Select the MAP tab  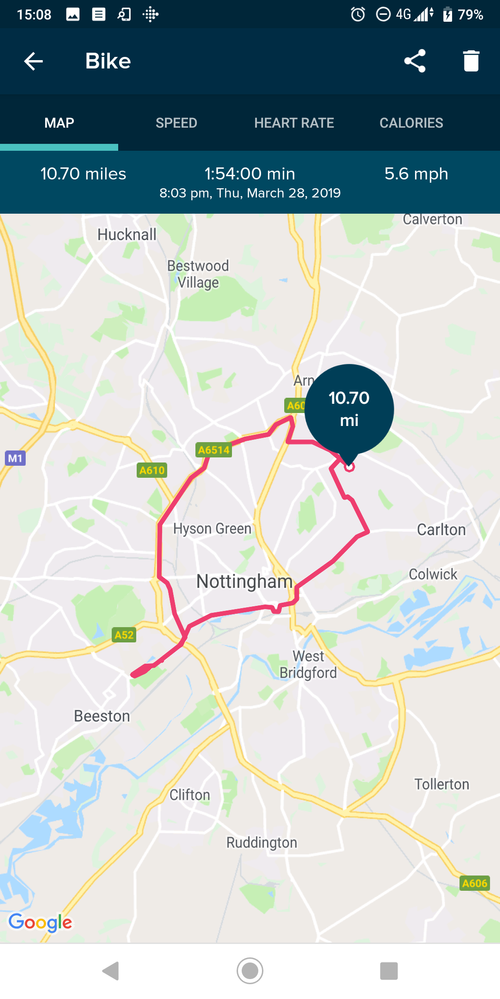59,123
